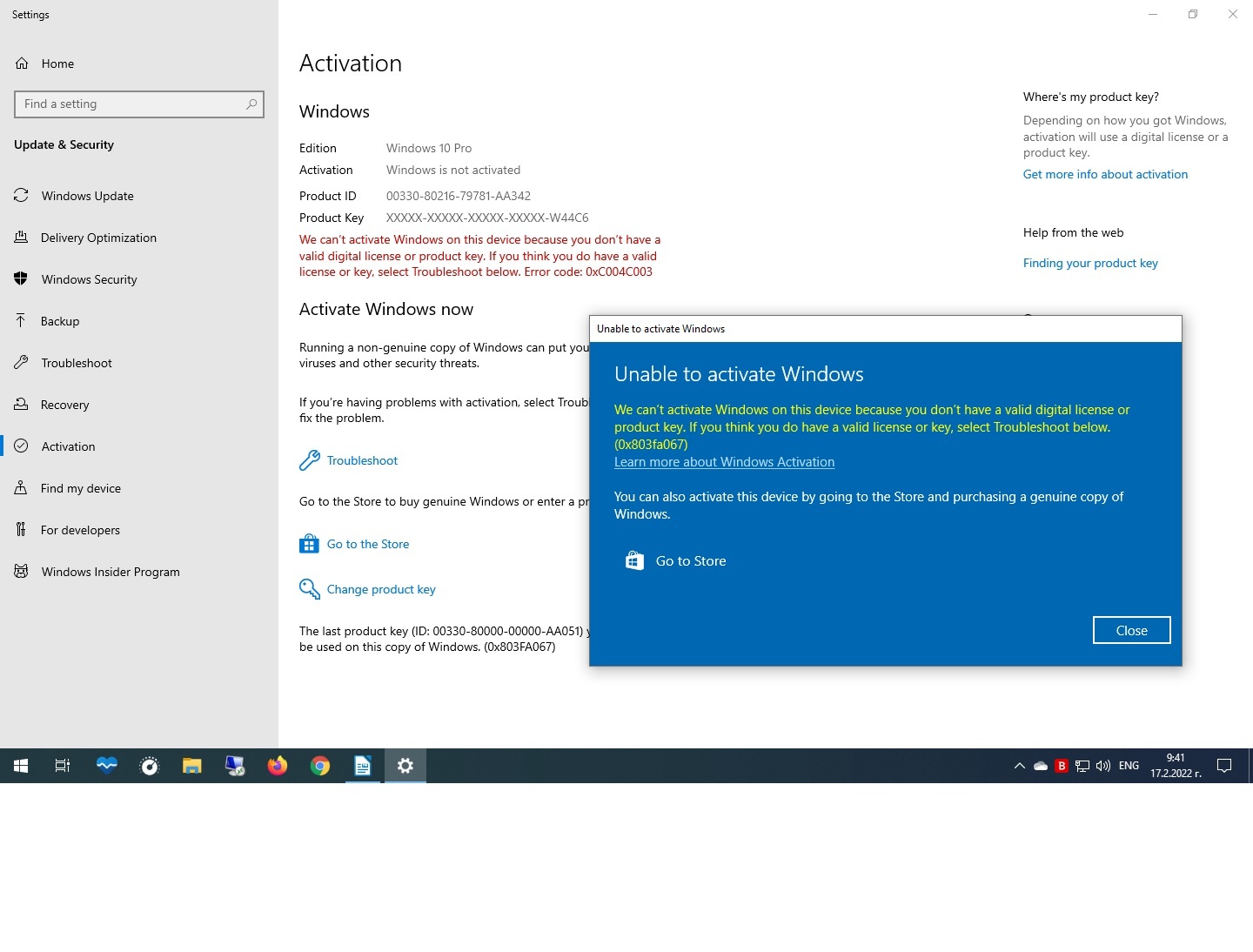The height and width of the screenshot is (952, 1253).
Task: Open Firefox from the taskbar
Action: (278, 766)
